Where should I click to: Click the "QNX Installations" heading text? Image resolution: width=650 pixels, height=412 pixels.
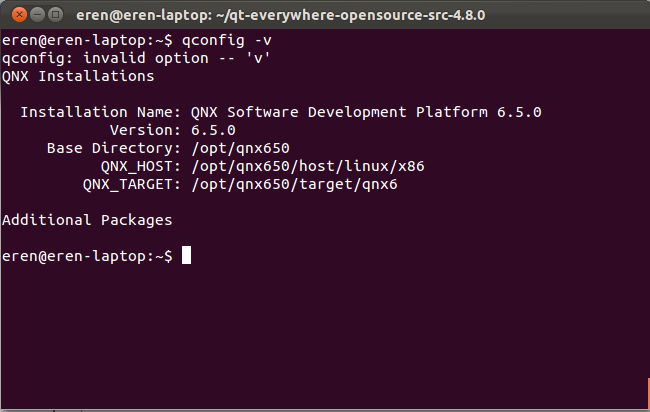(78, 76)
